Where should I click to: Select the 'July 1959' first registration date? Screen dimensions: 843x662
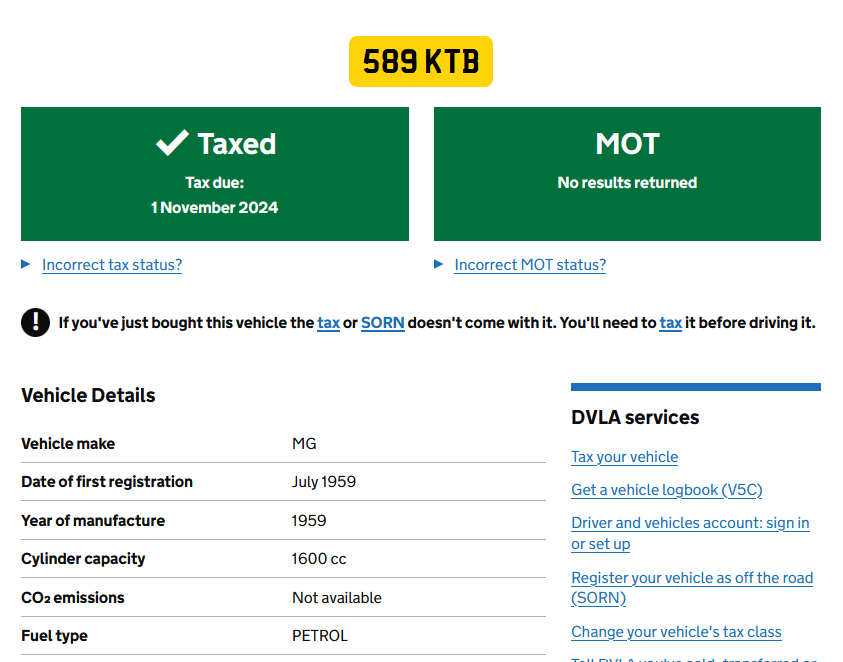323,482
